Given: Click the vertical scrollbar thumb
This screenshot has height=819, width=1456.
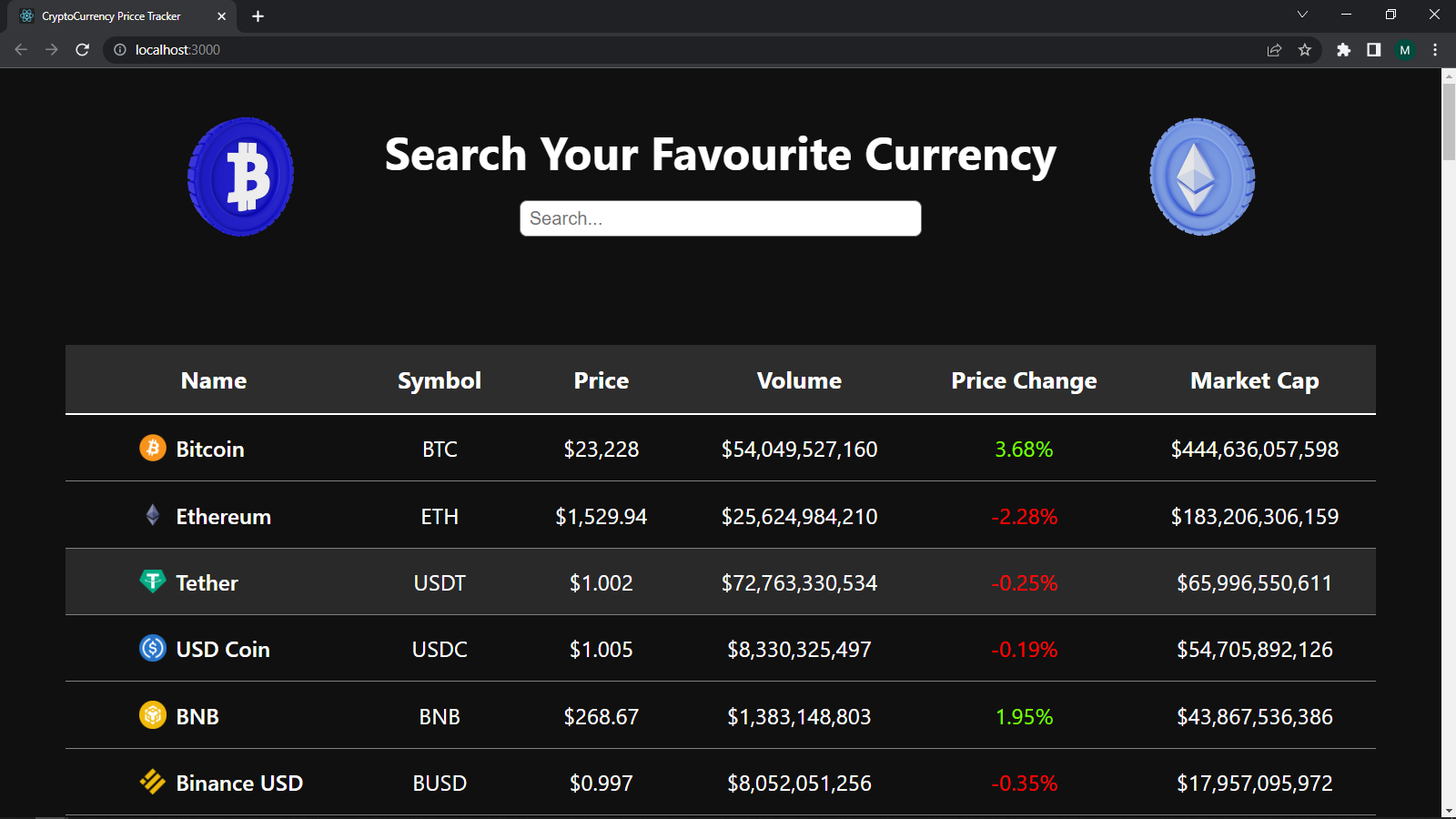Looking at the screenshot, I should tap(1449, 120).
